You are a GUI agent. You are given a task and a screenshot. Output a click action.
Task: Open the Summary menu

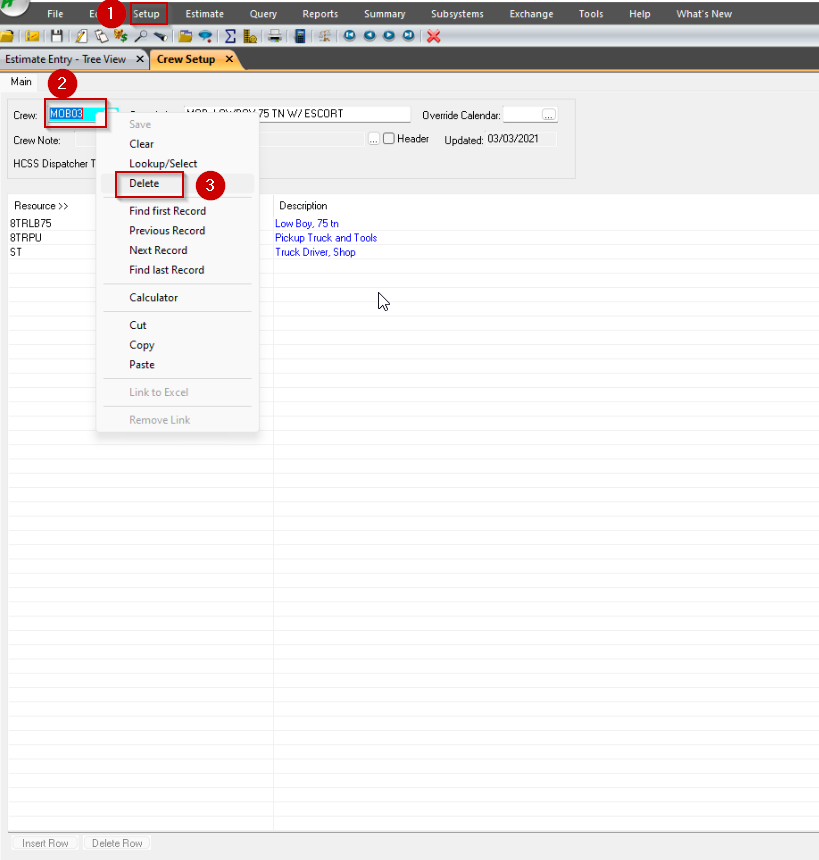[385, 14]
